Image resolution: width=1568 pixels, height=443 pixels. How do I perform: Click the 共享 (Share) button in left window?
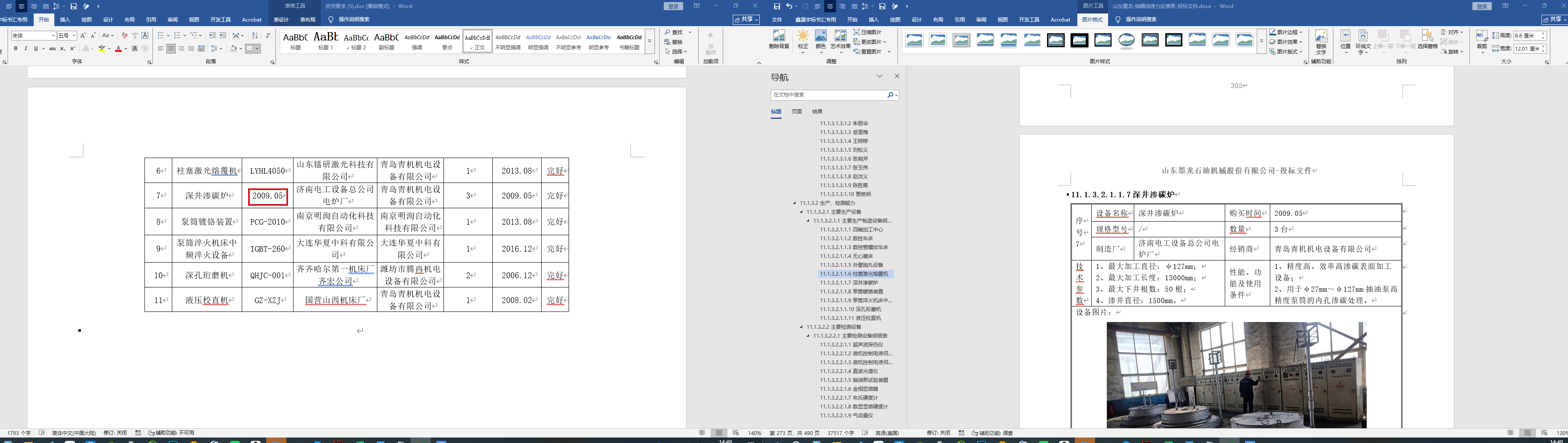coord(745,19)
